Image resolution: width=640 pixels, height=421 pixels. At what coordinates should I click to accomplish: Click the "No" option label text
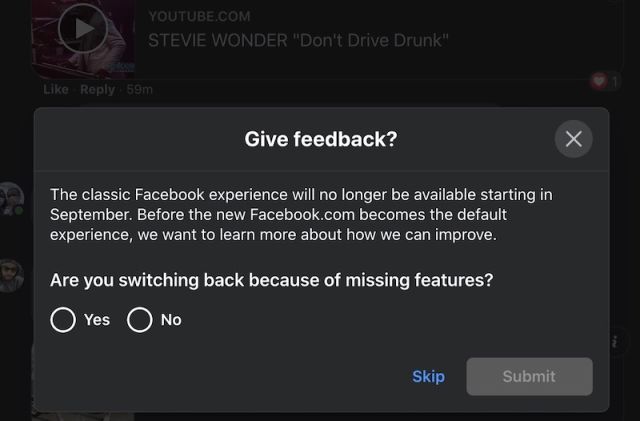click(x=171, y=320)
